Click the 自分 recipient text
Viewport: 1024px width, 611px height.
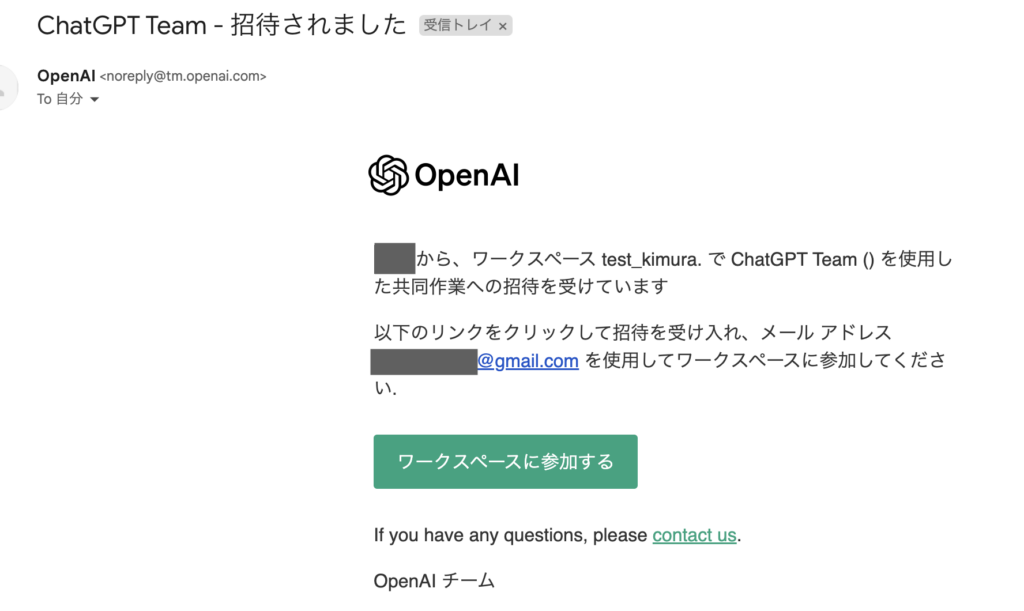tap(68, 99)
